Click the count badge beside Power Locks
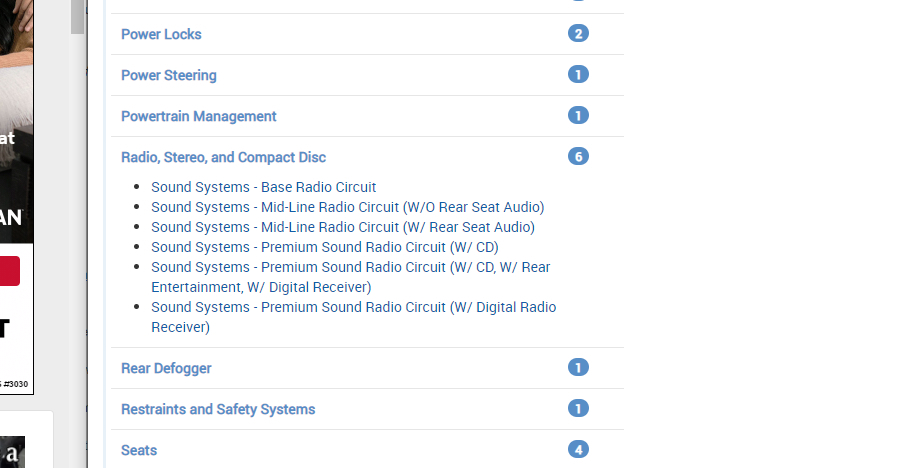Image resolution: width=907 pixels, height=468 pixels. tap(578, 34)
